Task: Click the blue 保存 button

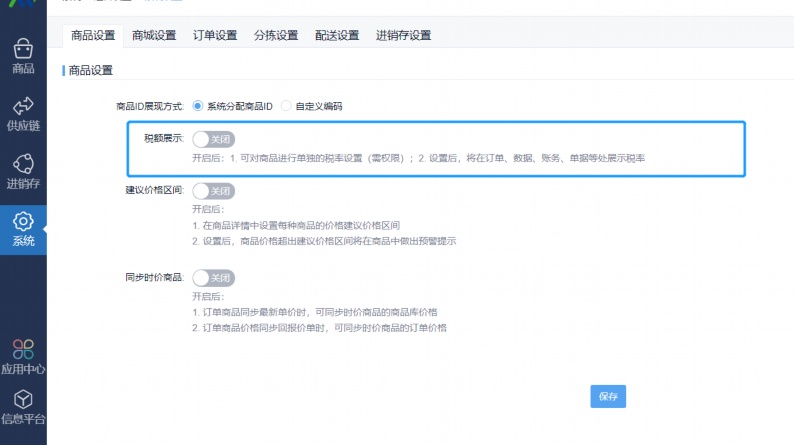Action: [x=608, y=396]
